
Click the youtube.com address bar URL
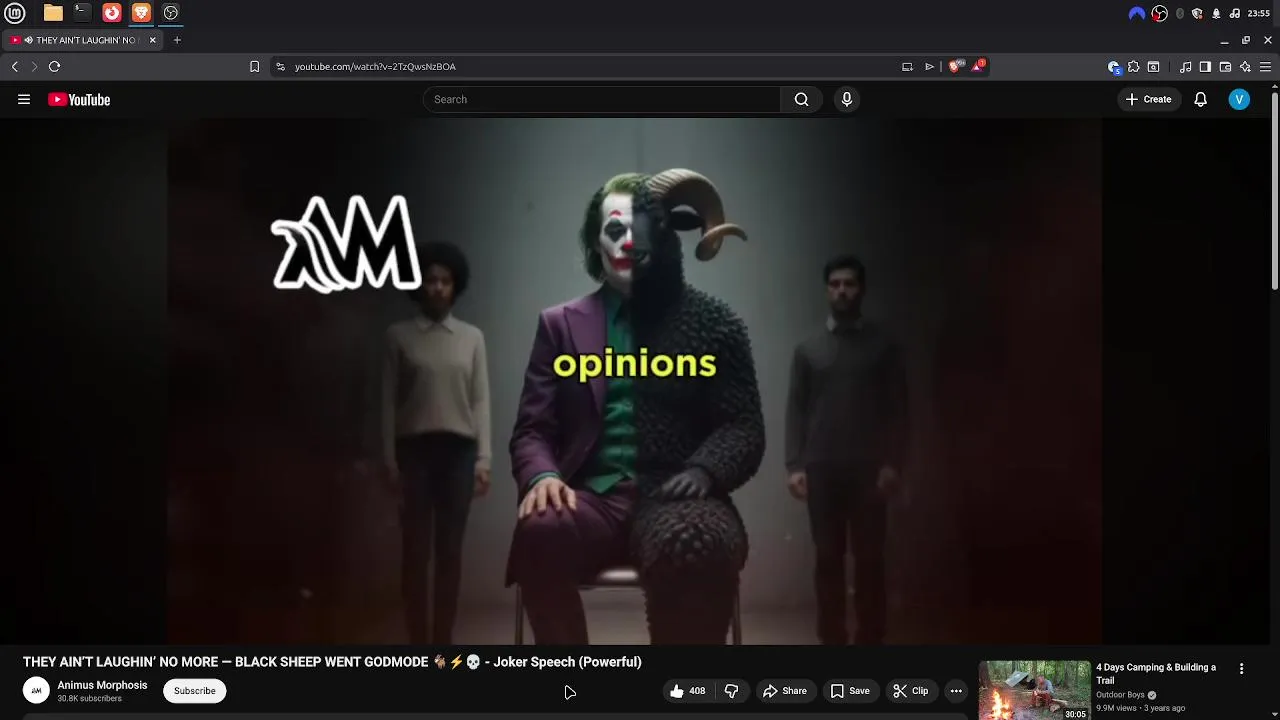[375, 66]
